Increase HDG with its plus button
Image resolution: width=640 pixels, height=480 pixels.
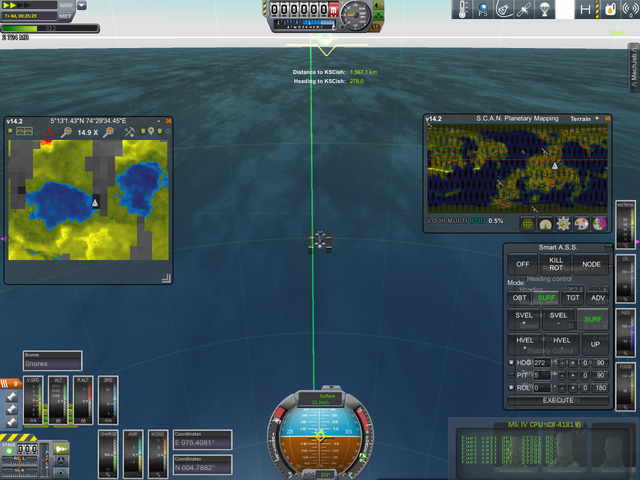pos(573,362)
